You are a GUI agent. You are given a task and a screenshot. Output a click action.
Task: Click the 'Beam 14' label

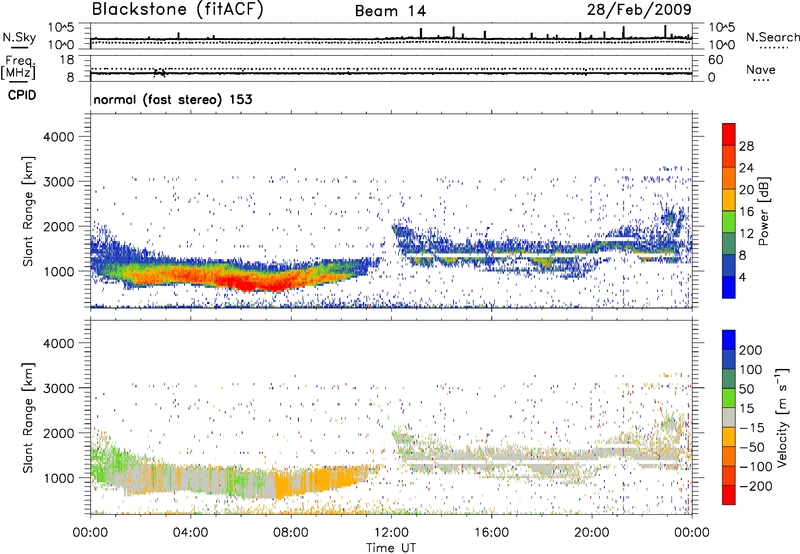(390, 11)
